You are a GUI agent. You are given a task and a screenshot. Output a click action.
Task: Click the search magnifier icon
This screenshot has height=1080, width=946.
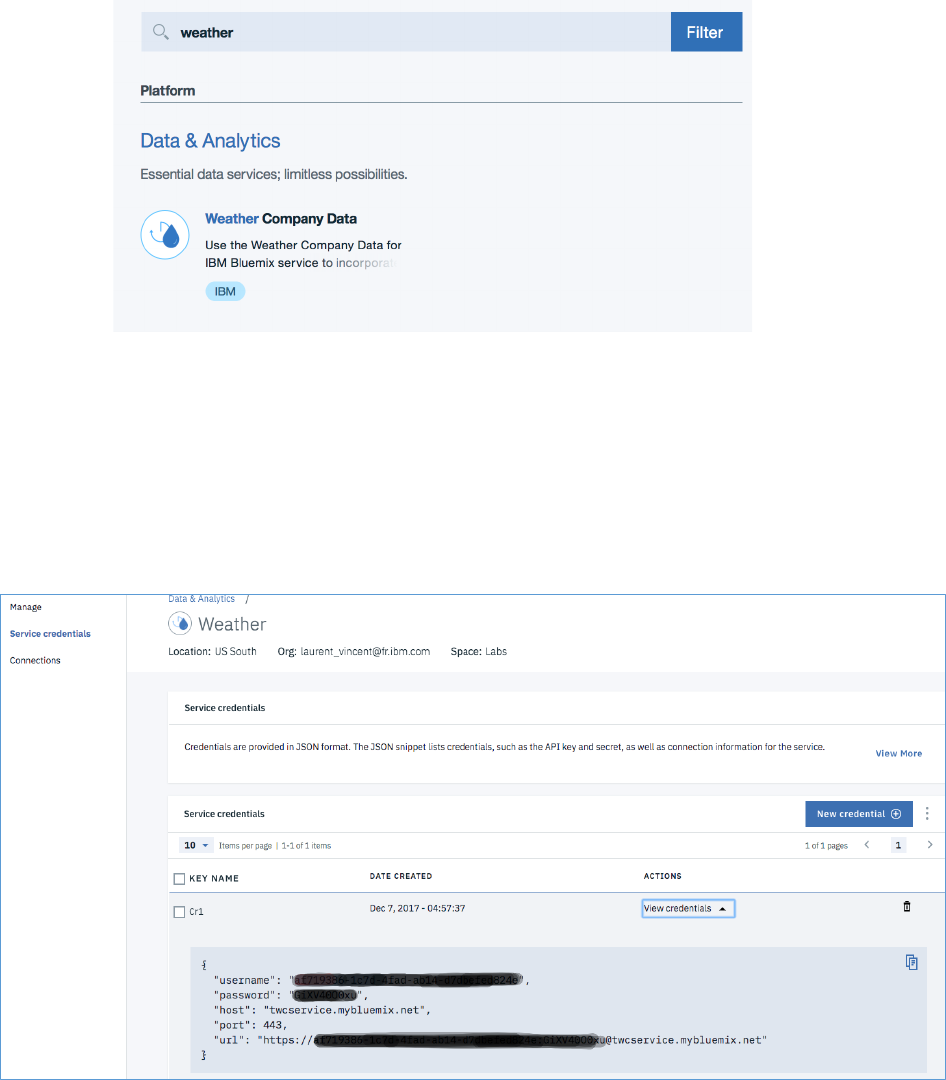click(161, 32)
